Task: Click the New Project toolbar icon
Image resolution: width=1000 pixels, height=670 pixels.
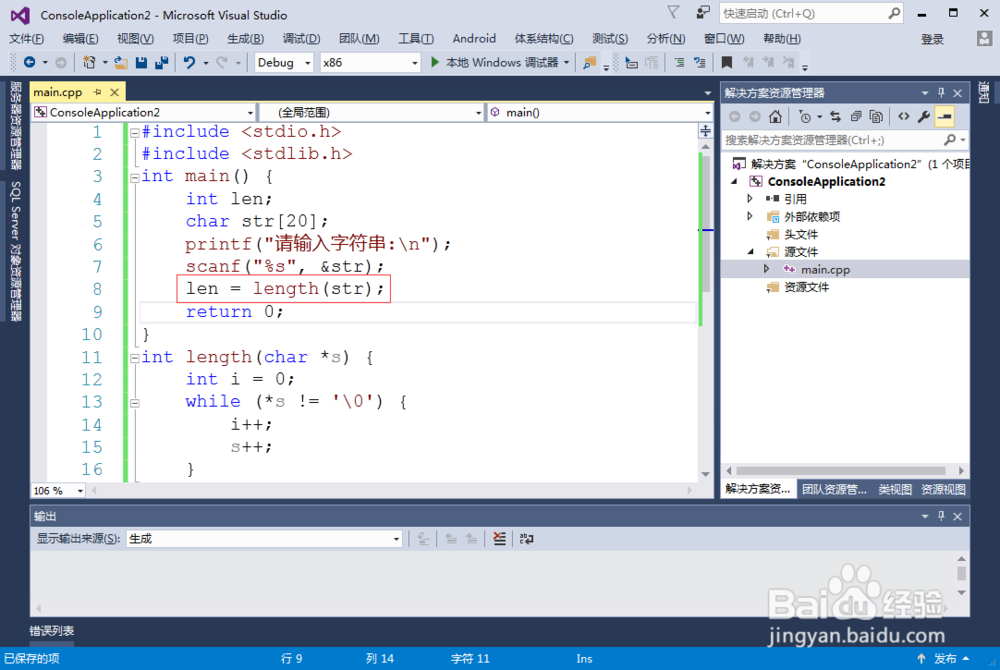Action: pos(89,62)
